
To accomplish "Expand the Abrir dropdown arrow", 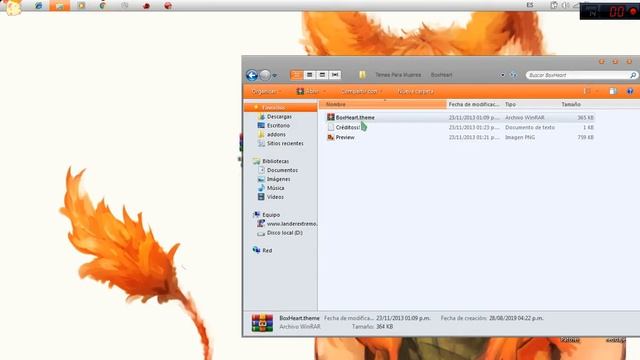I will 325,91.
